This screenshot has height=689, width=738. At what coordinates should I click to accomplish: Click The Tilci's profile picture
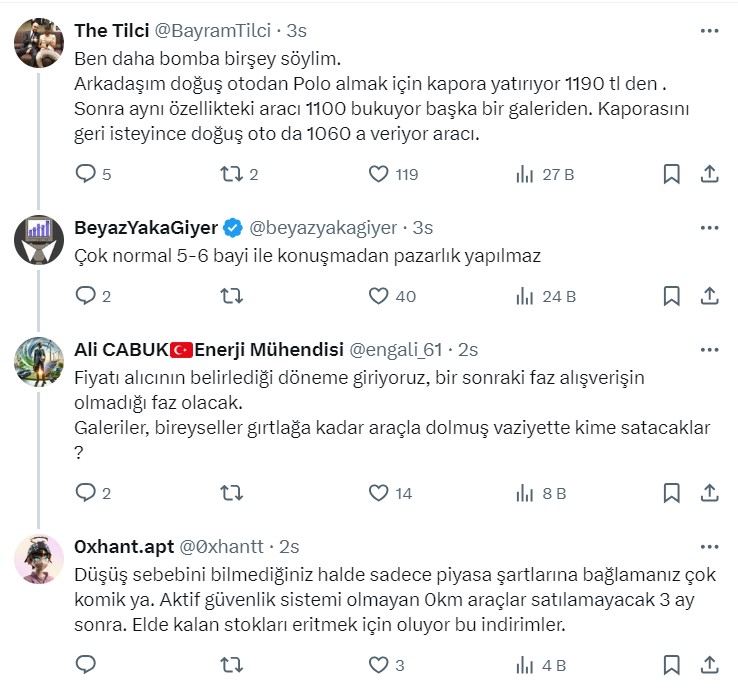coord(39,42)
